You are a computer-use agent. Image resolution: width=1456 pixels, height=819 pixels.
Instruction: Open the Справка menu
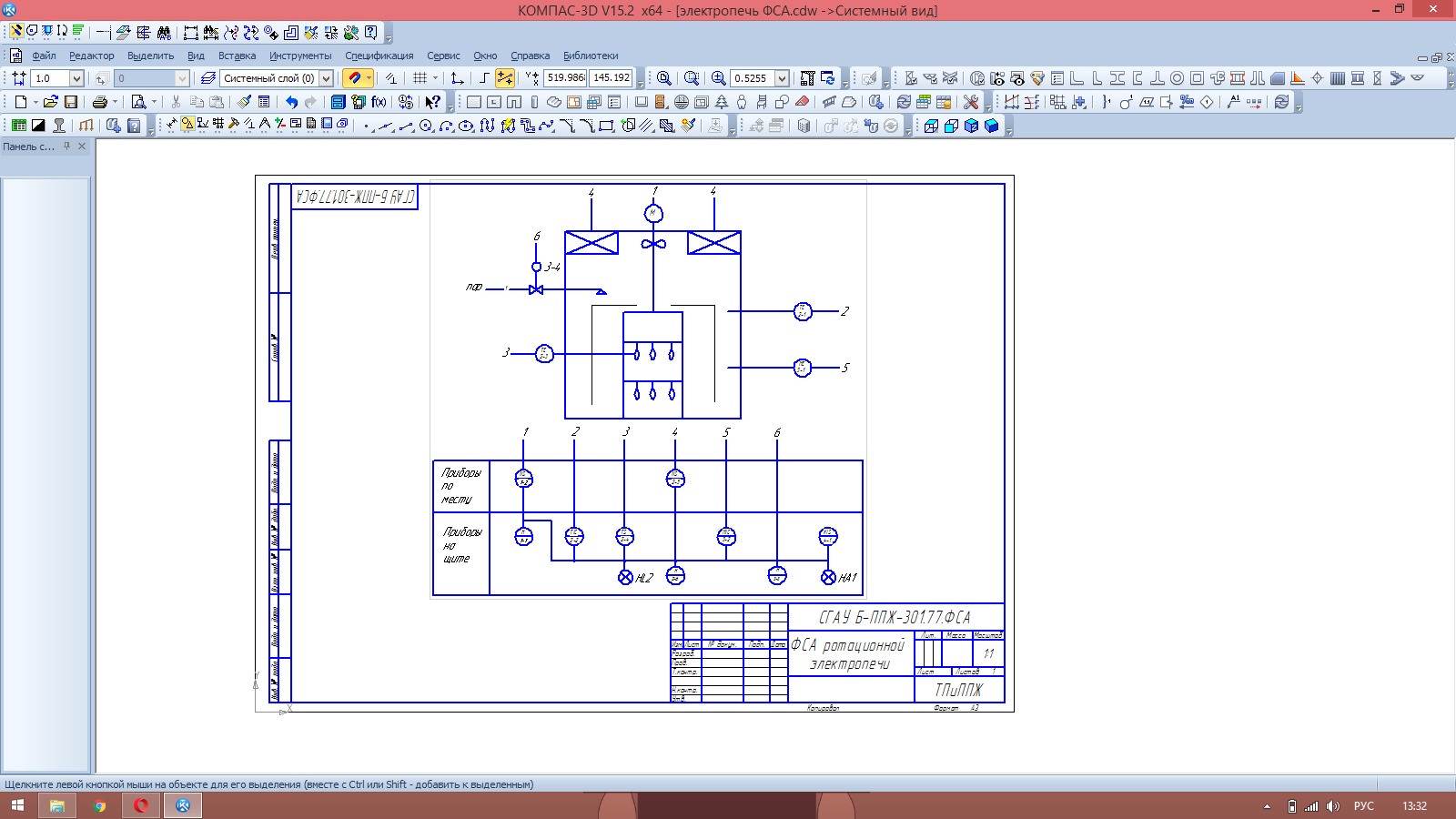[530, 56]
